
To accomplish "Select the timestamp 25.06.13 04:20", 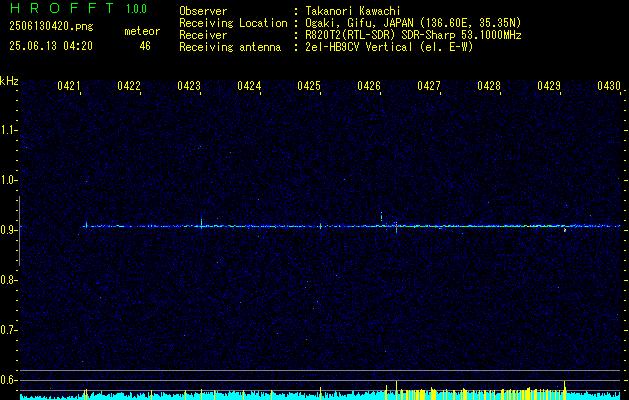I will point(51,46).
